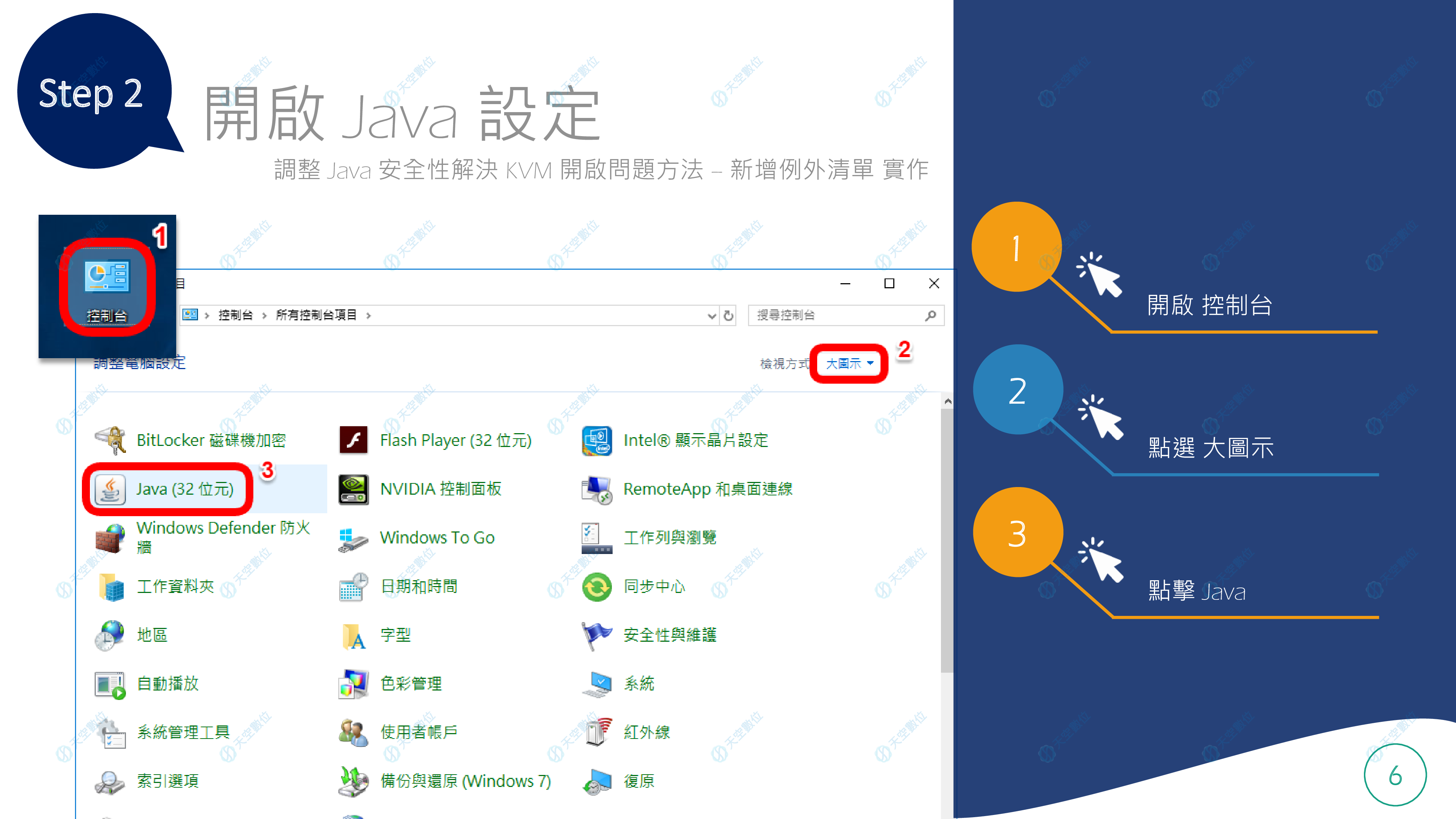This screenshot has width=1456, height=819.
Task: Open the 使用者帳戶 label
Action: pyautogui.click(x=419, y=732)
